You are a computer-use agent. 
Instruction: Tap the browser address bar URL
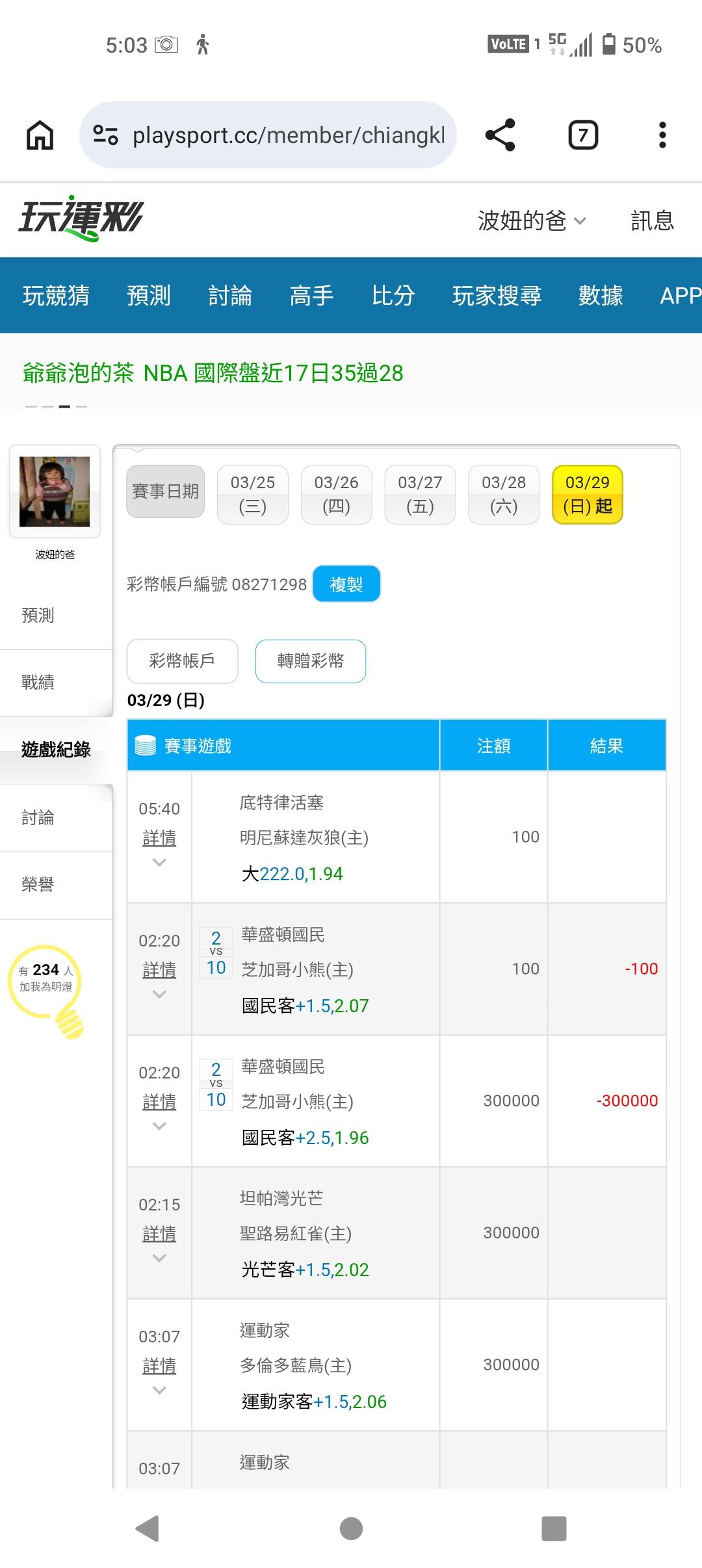[289, 135]
